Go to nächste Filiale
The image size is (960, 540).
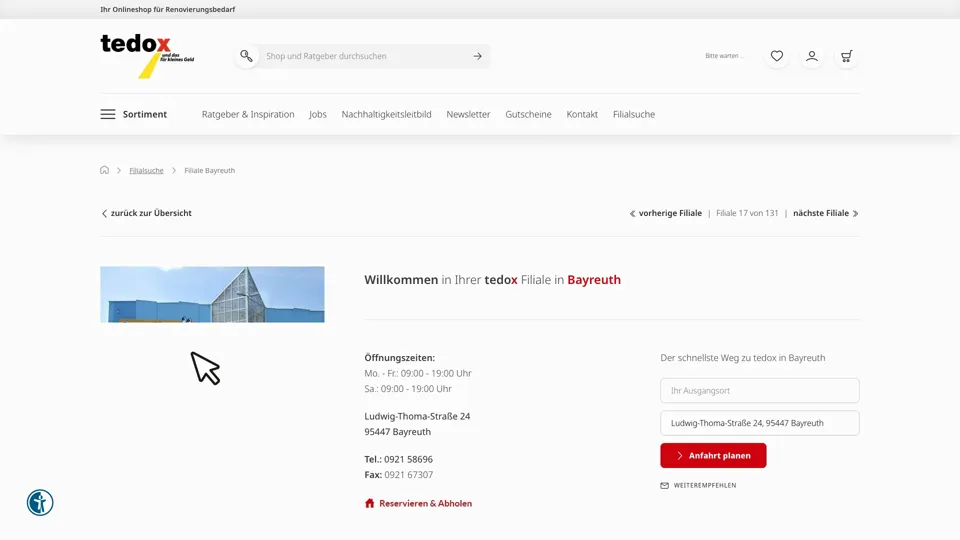point(826,213)
